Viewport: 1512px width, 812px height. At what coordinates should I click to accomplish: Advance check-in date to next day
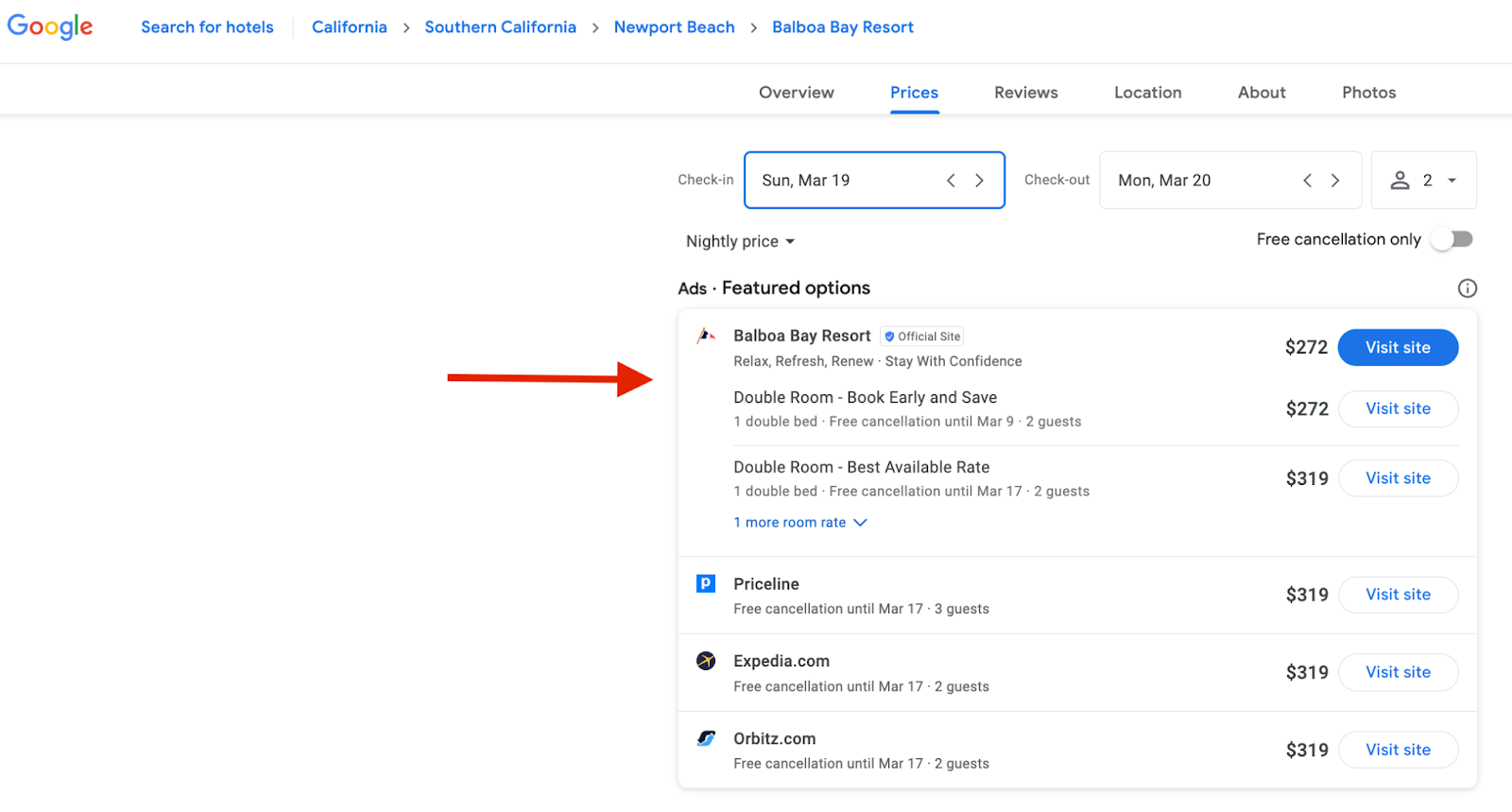point(979,181)
